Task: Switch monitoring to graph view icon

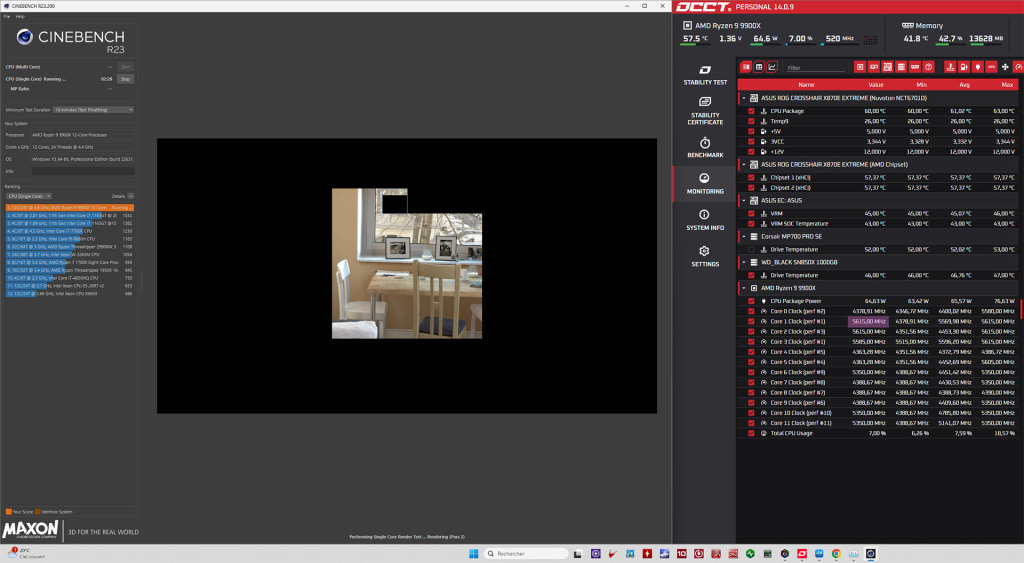Action: coord(772,67)
